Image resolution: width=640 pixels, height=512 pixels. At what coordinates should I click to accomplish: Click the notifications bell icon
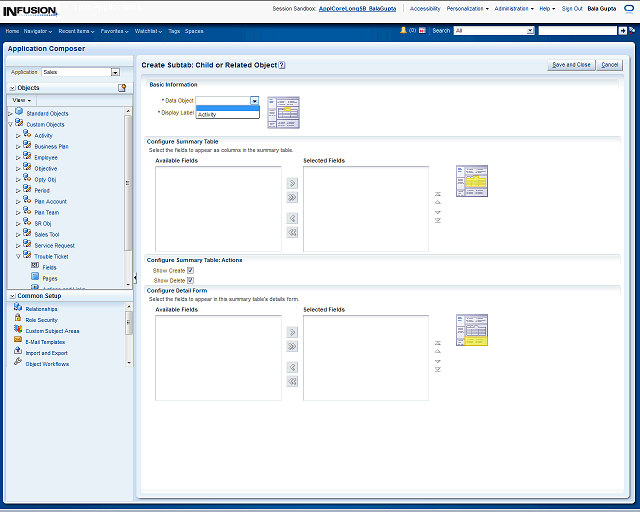pos(403,31)
